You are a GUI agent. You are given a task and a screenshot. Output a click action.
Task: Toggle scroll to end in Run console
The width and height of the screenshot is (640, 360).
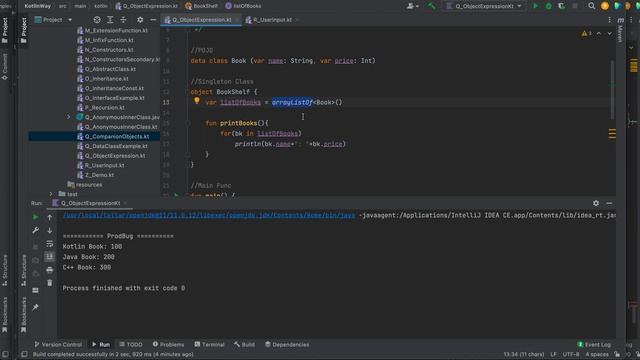coord(49,257)
